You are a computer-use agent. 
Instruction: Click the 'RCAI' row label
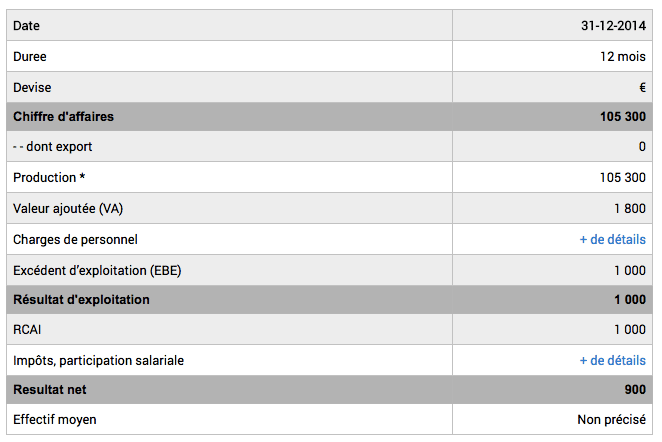click(29, 330)
